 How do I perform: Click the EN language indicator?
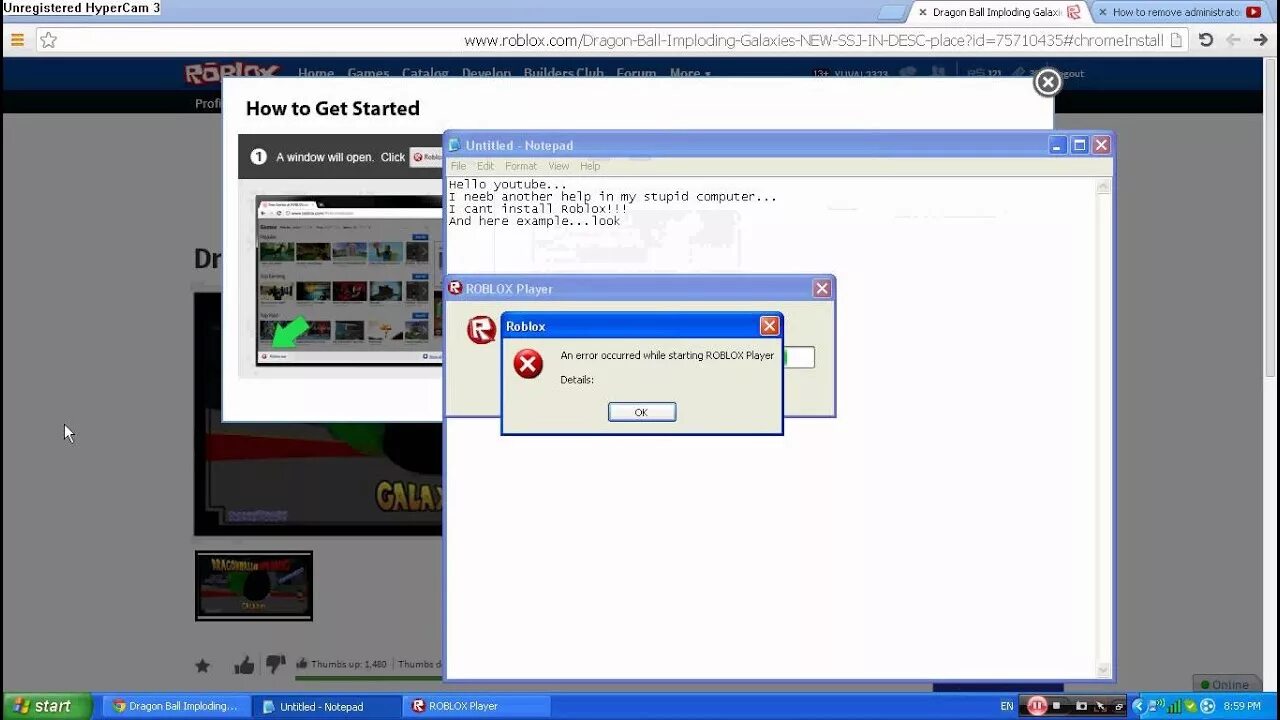click(1007, 706)
